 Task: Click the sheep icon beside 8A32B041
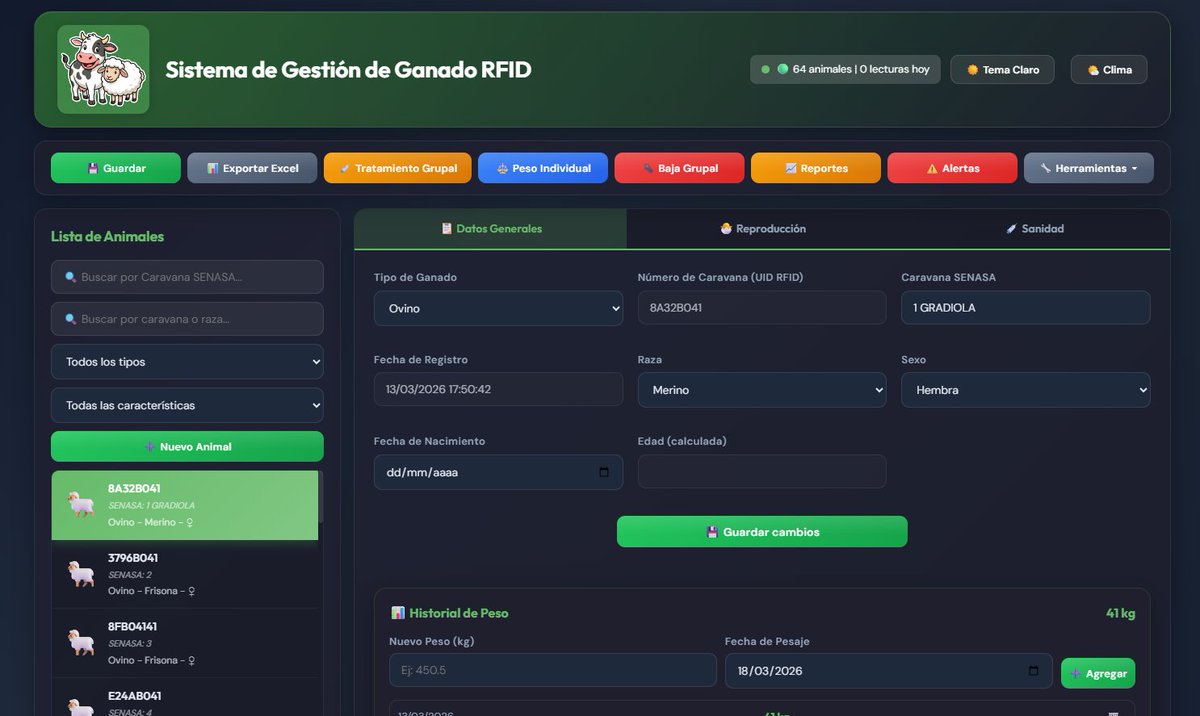pyautogui.click(x=80, y=505)
